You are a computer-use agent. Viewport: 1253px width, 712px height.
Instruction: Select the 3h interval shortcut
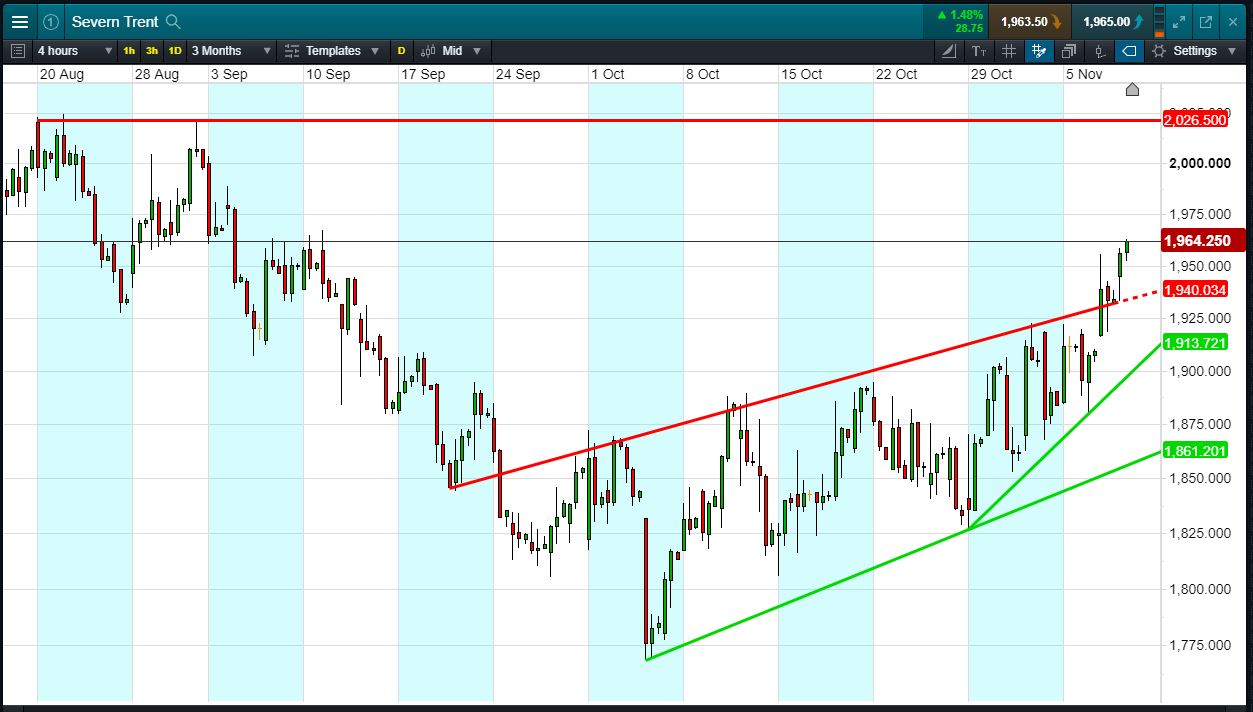tap(152, 51)
